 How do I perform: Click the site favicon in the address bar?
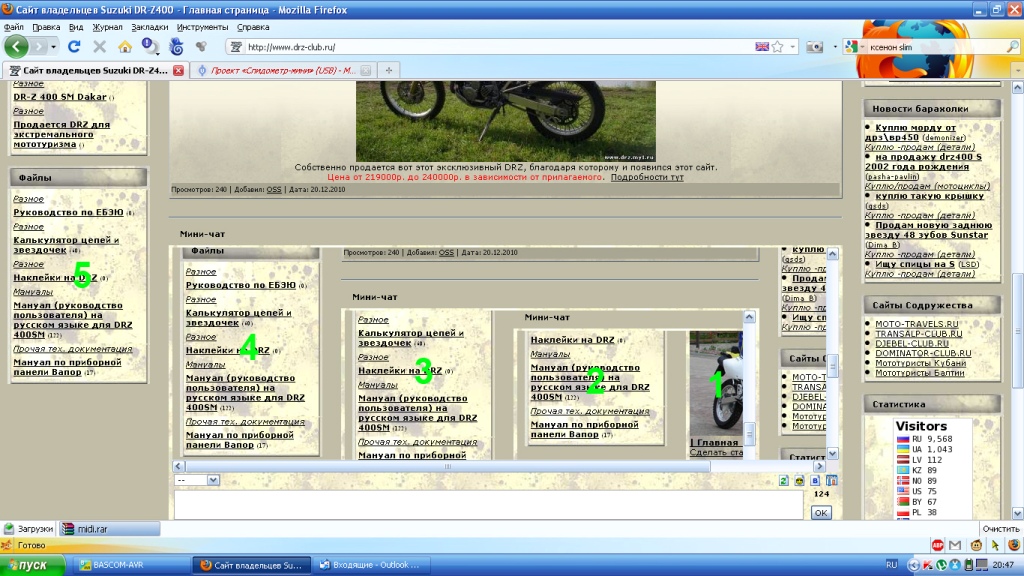coord(236,47)
